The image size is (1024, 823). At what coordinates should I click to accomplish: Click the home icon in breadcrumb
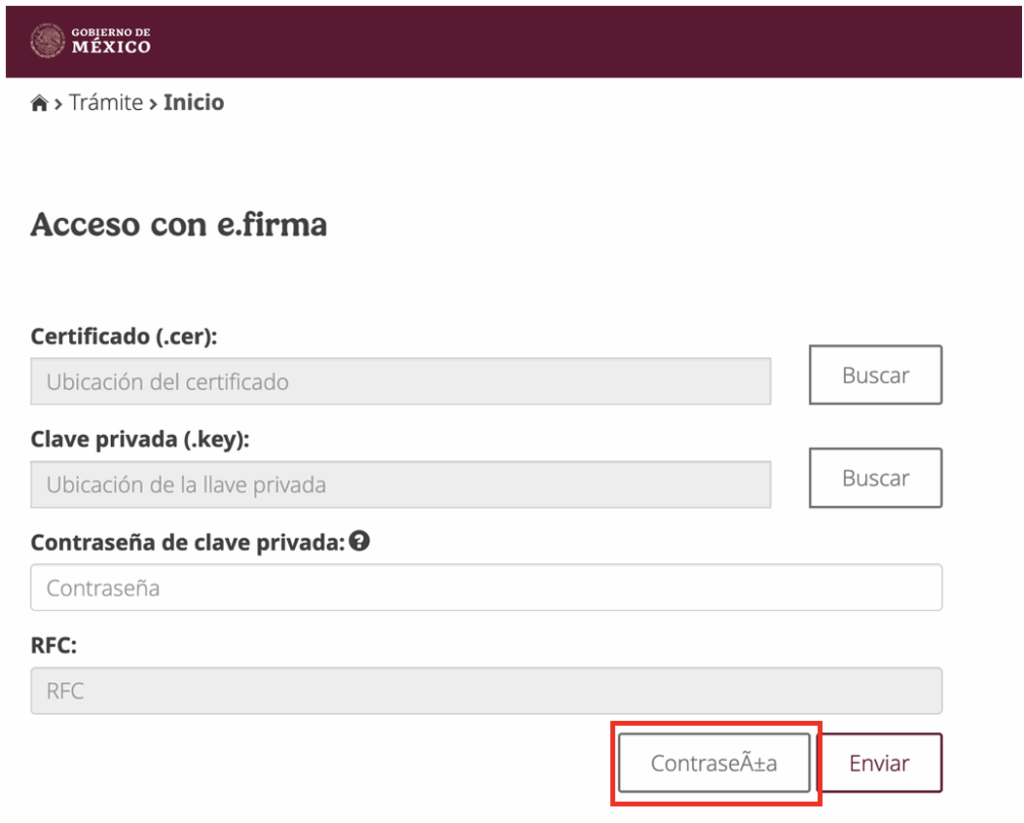point(38,101)
